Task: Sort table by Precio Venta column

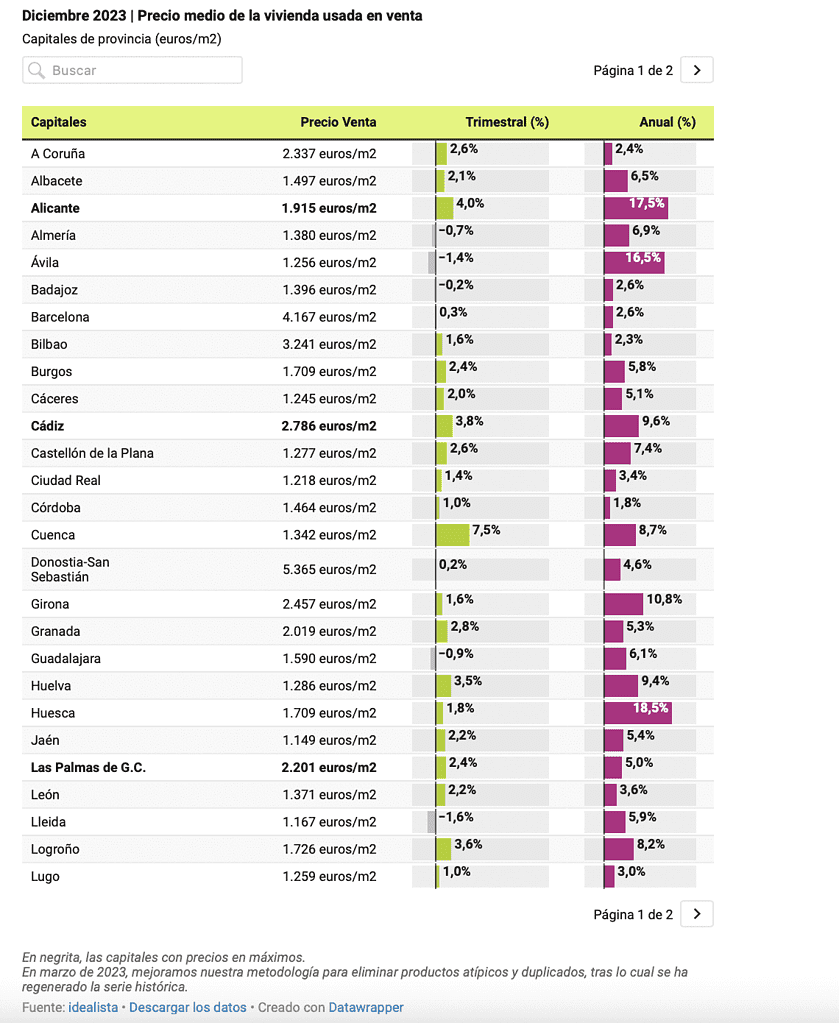Action: point(338,122)
